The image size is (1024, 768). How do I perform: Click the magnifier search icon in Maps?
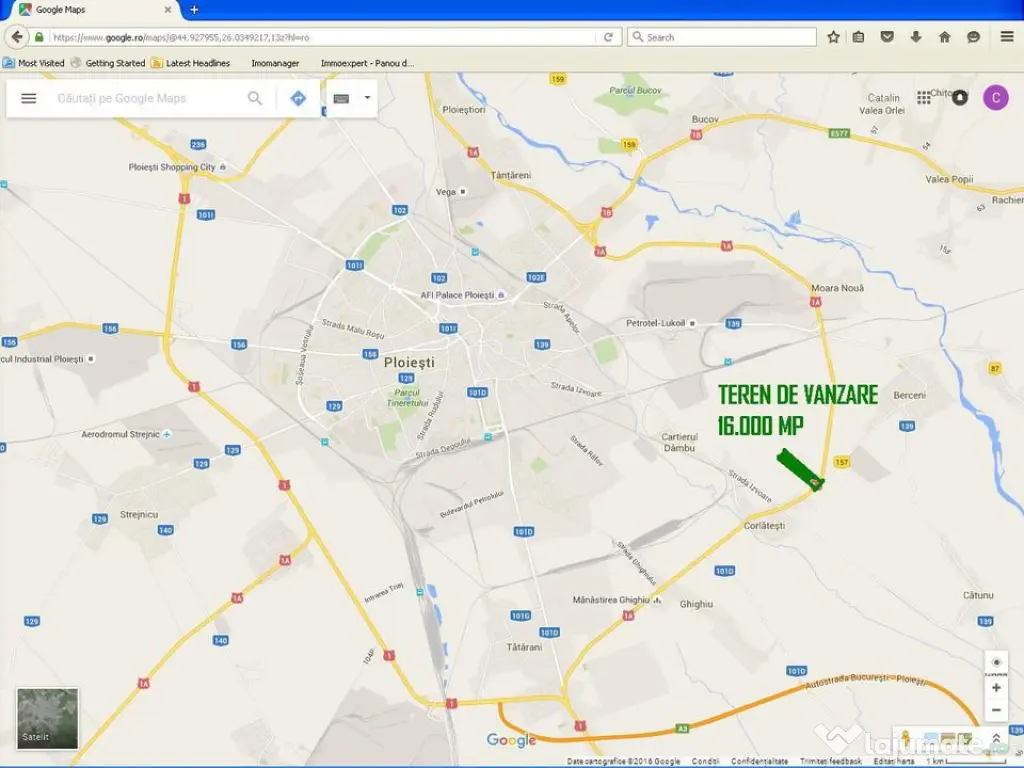point(255,98)
